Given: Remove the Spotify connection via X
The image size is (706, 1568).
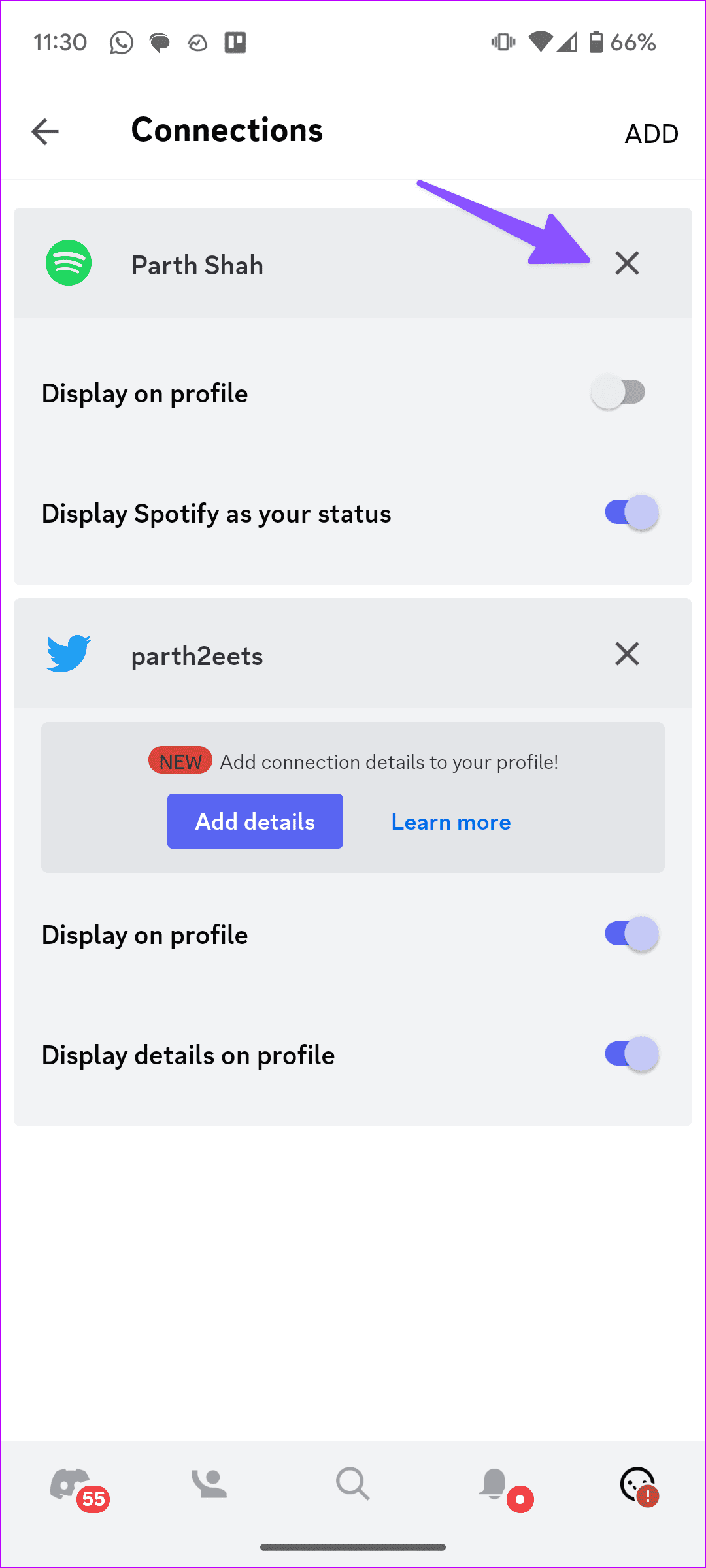Looking at the screenshot, I should [x=626, y=264].
